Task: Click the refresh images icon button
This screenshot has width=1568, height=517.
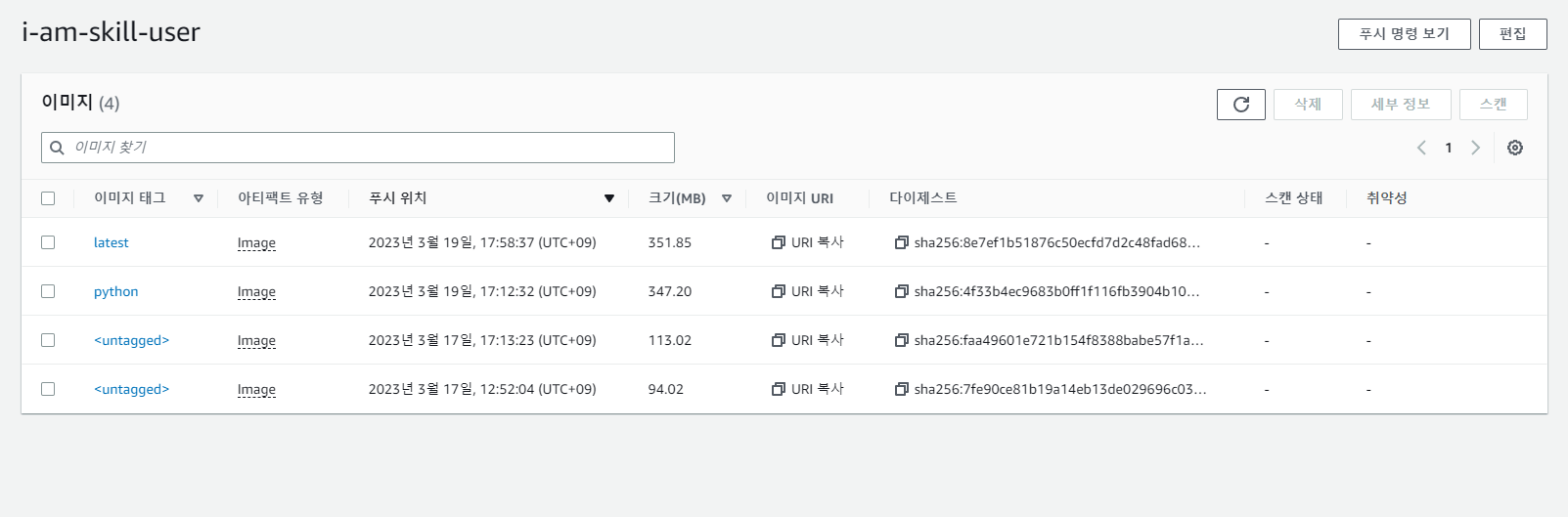Action: [x=1241, y=105]
